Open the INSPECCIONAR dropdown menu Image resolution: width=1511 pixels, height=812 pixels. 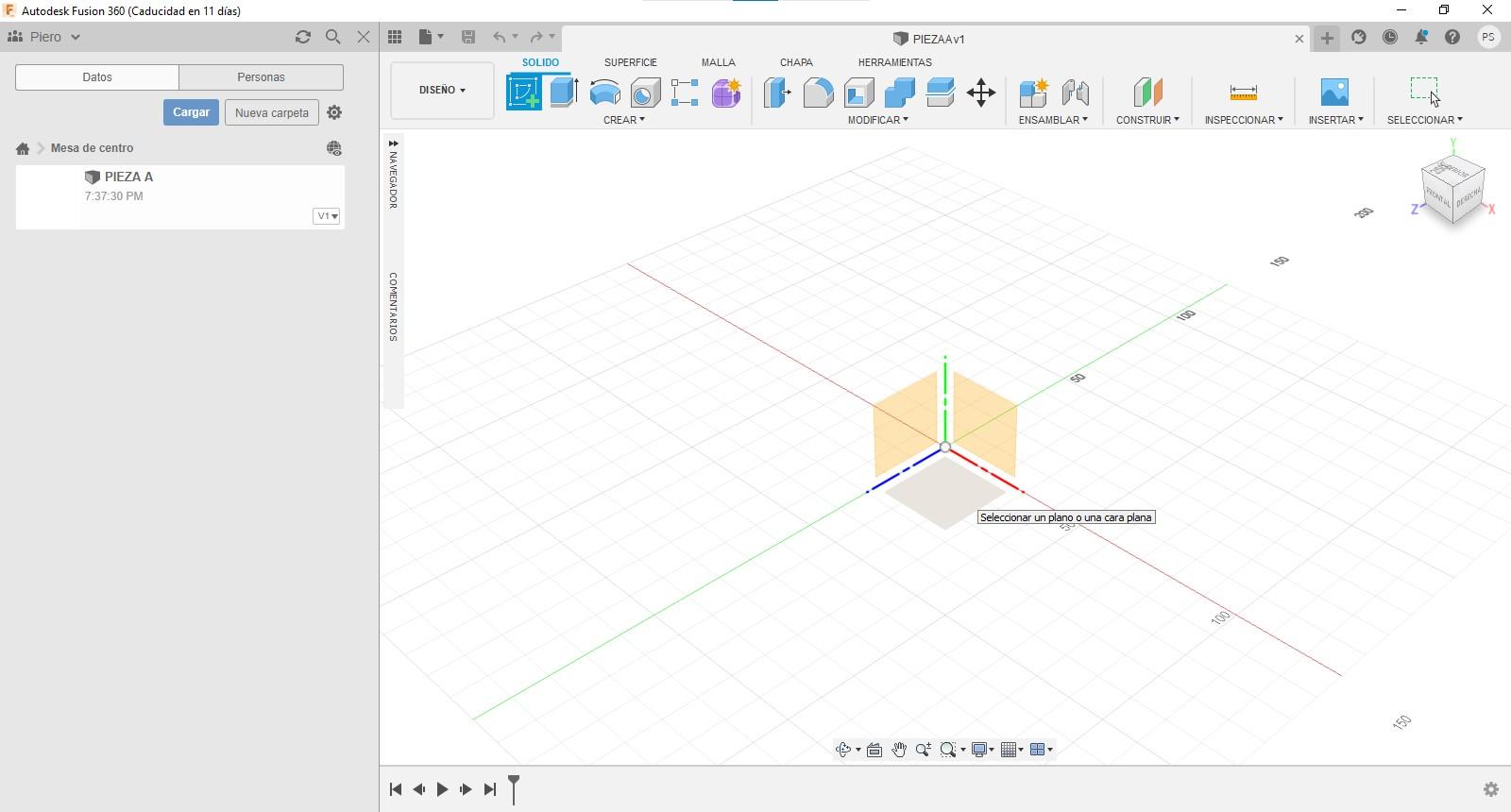point(1244,120)
